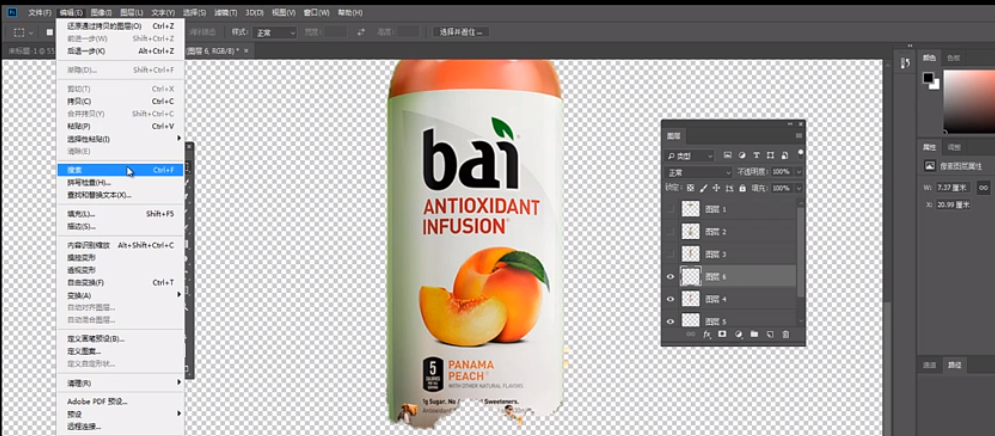Open the 不透明度 opacity slider dropdown arrow

798,172
